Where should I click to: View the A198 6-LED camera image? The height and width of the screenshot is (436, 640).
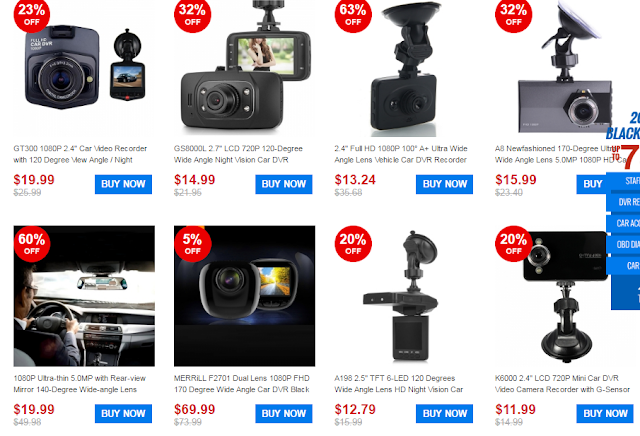tap(405, 296)
